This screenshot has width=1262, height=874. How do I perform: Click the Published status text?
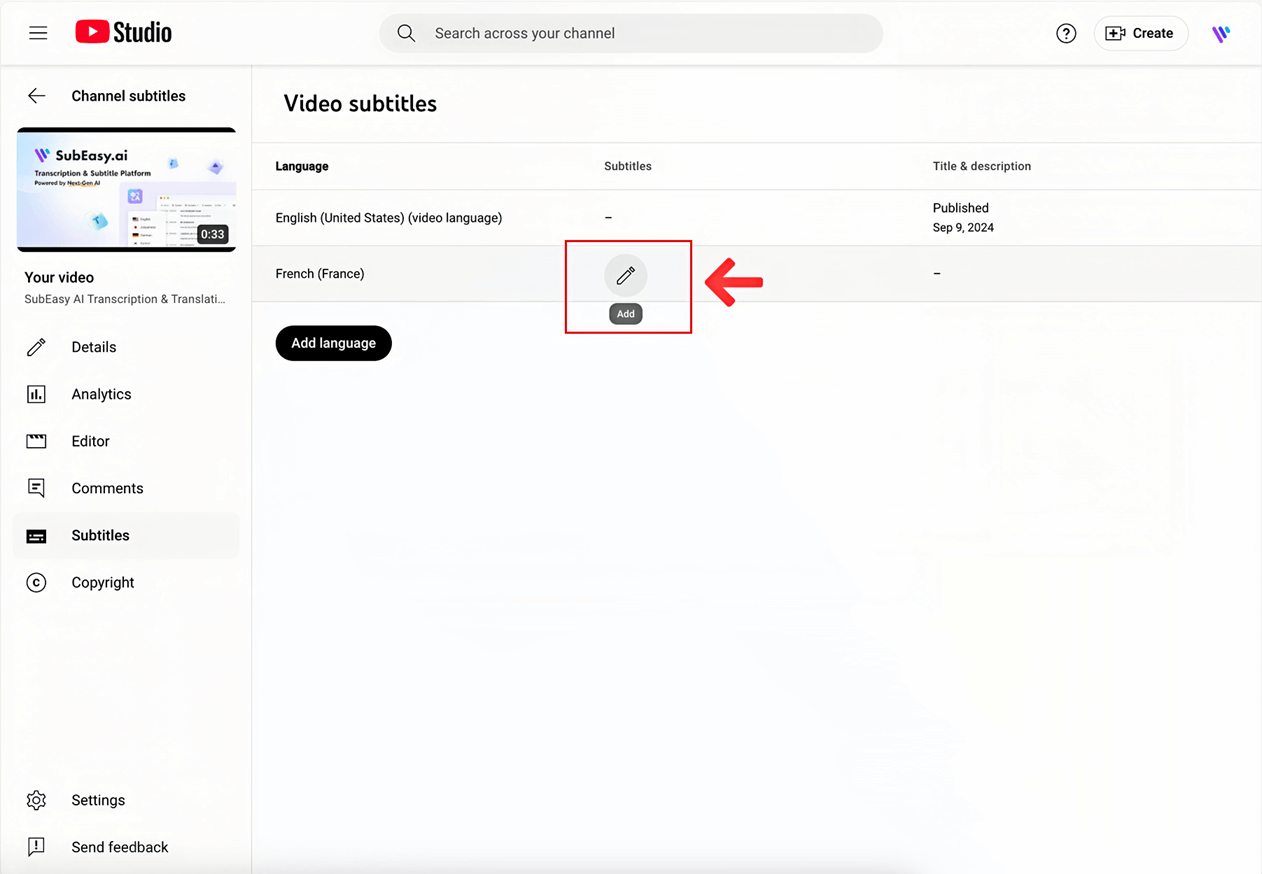point(961,208)
